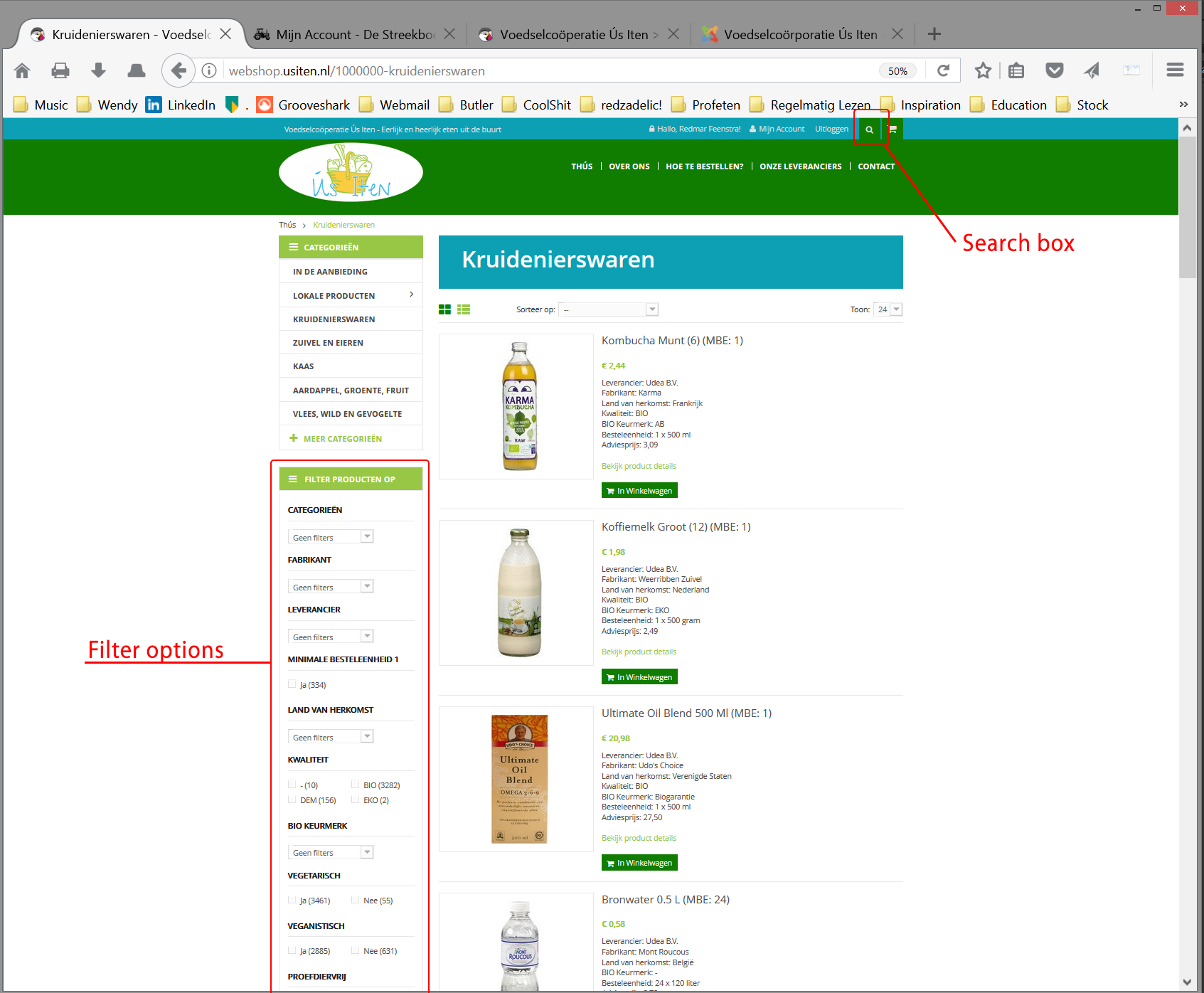
Task: Tick Veganistisch Ja (2885)
Action: [292, 950]
